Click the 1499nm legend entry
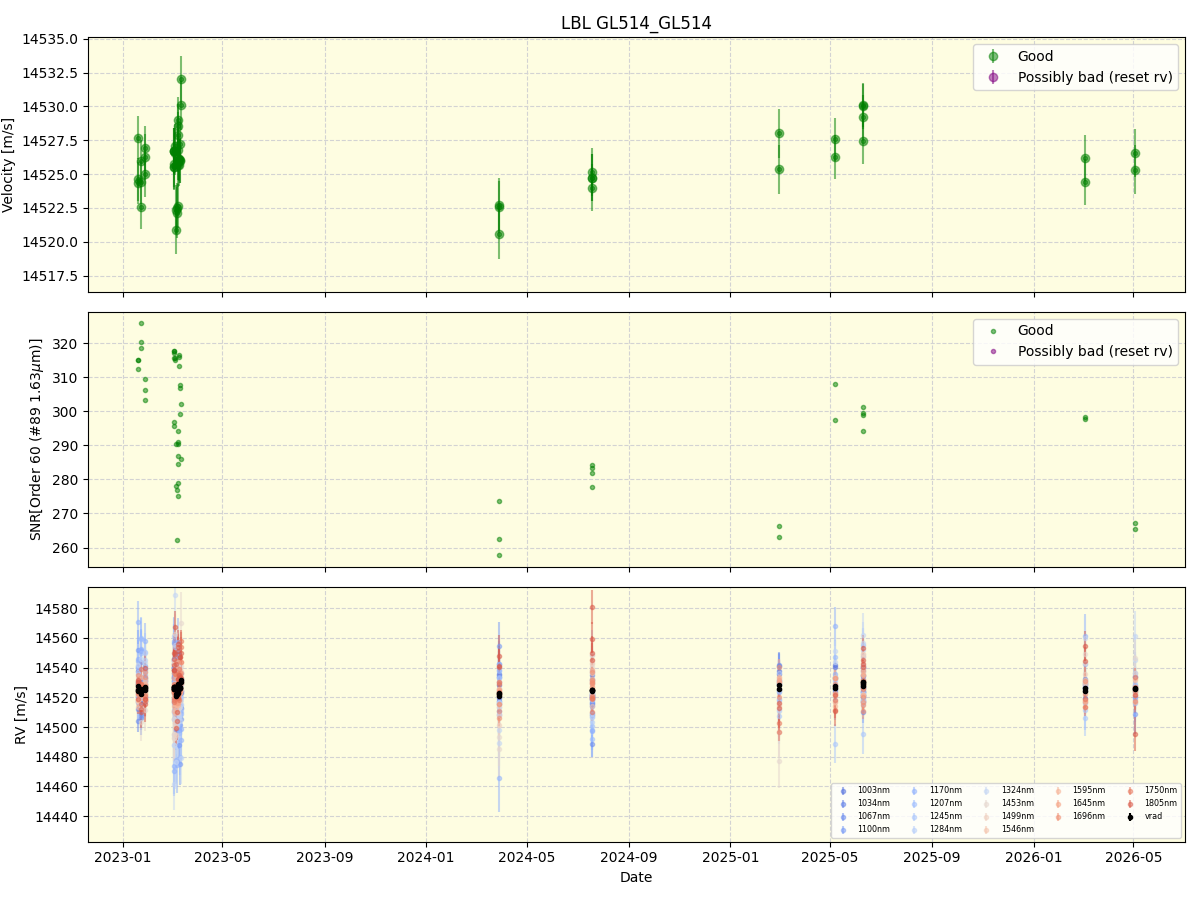This screenshot has height=900, width=1200. [1018, 816]
